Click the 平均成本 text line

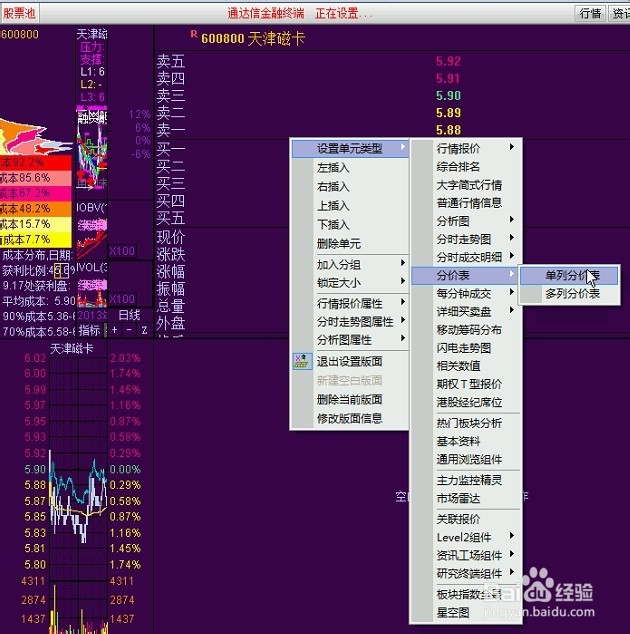coord(39,301)
